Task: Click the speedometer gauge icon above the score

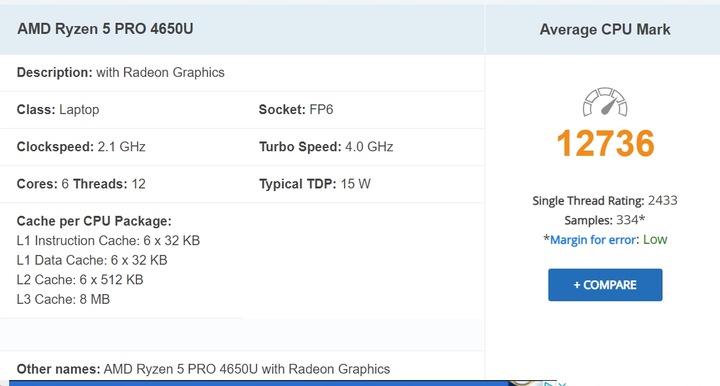Action: point(605,102)
